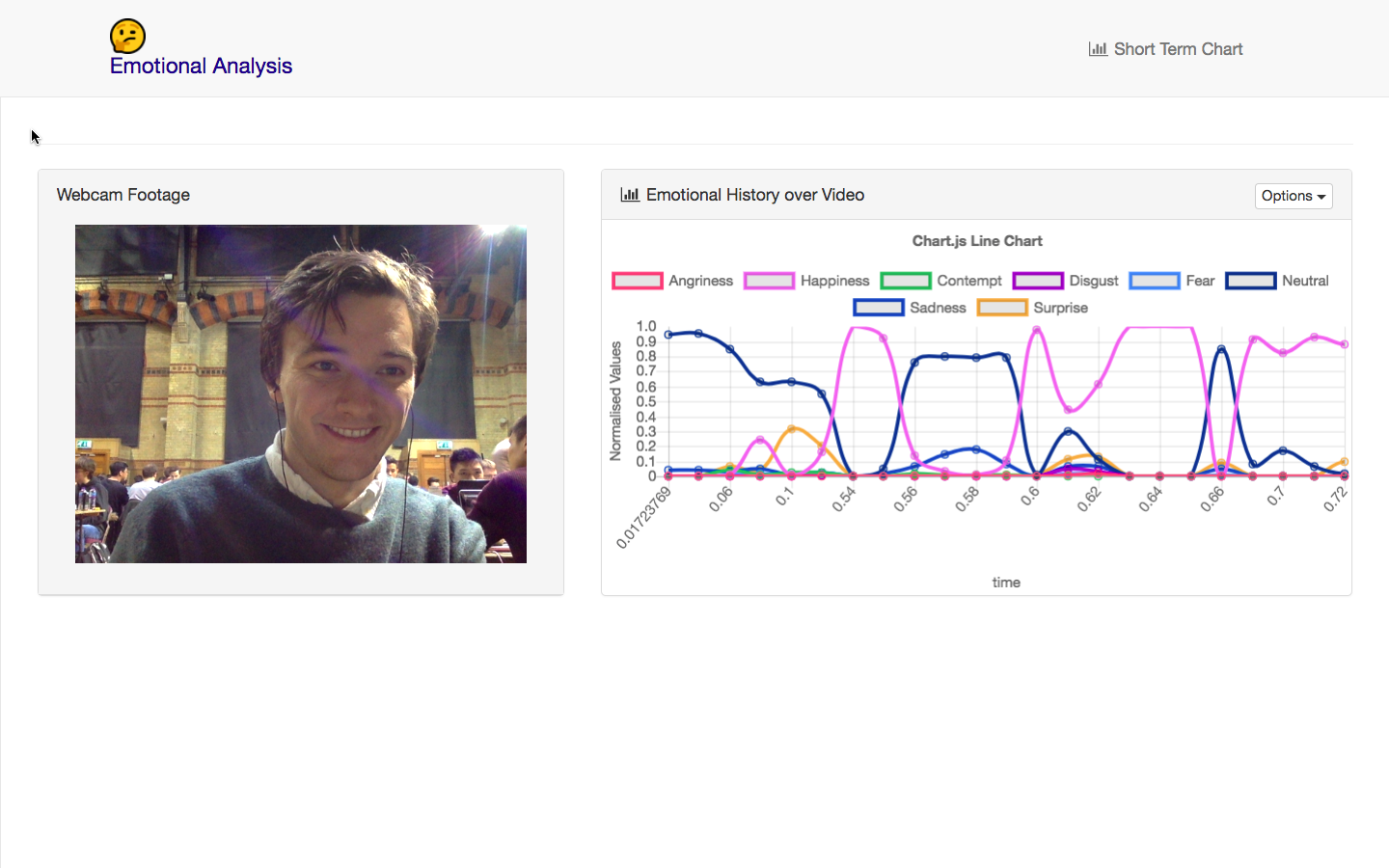Click the Fear light blue legend box
This screenshot has height=868, width=1389.
[x=1155, y=281]
